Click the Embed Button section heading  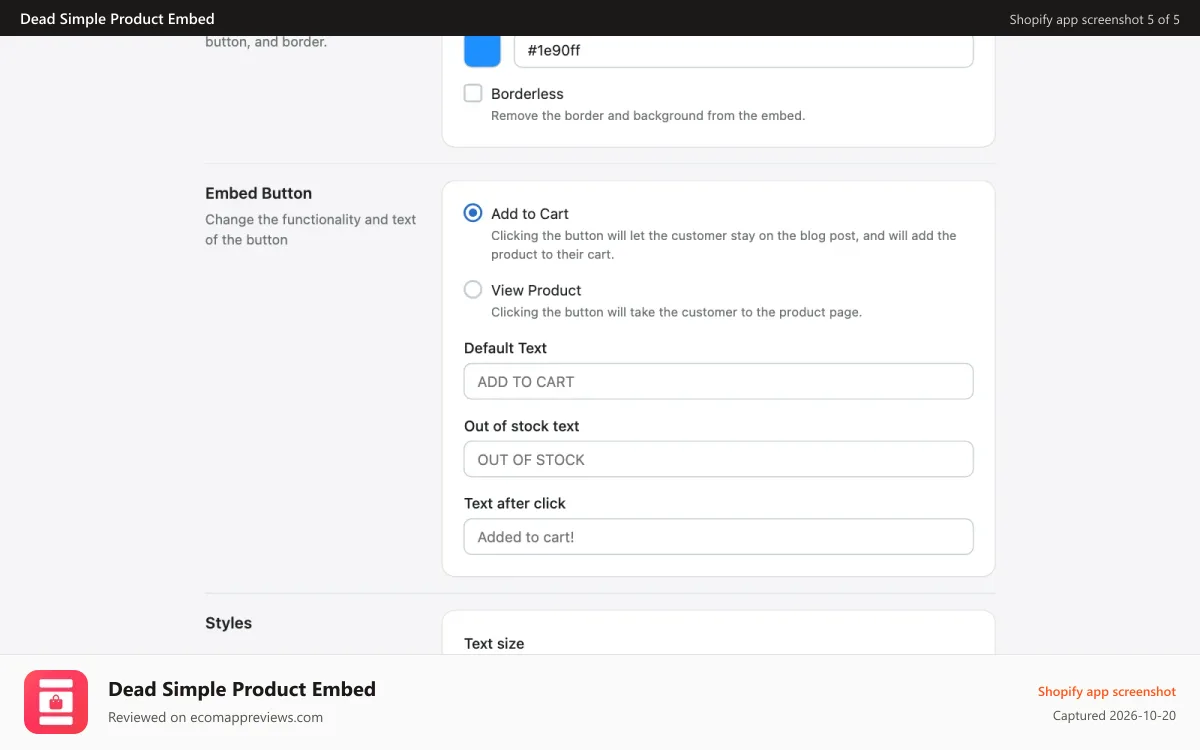258,193
